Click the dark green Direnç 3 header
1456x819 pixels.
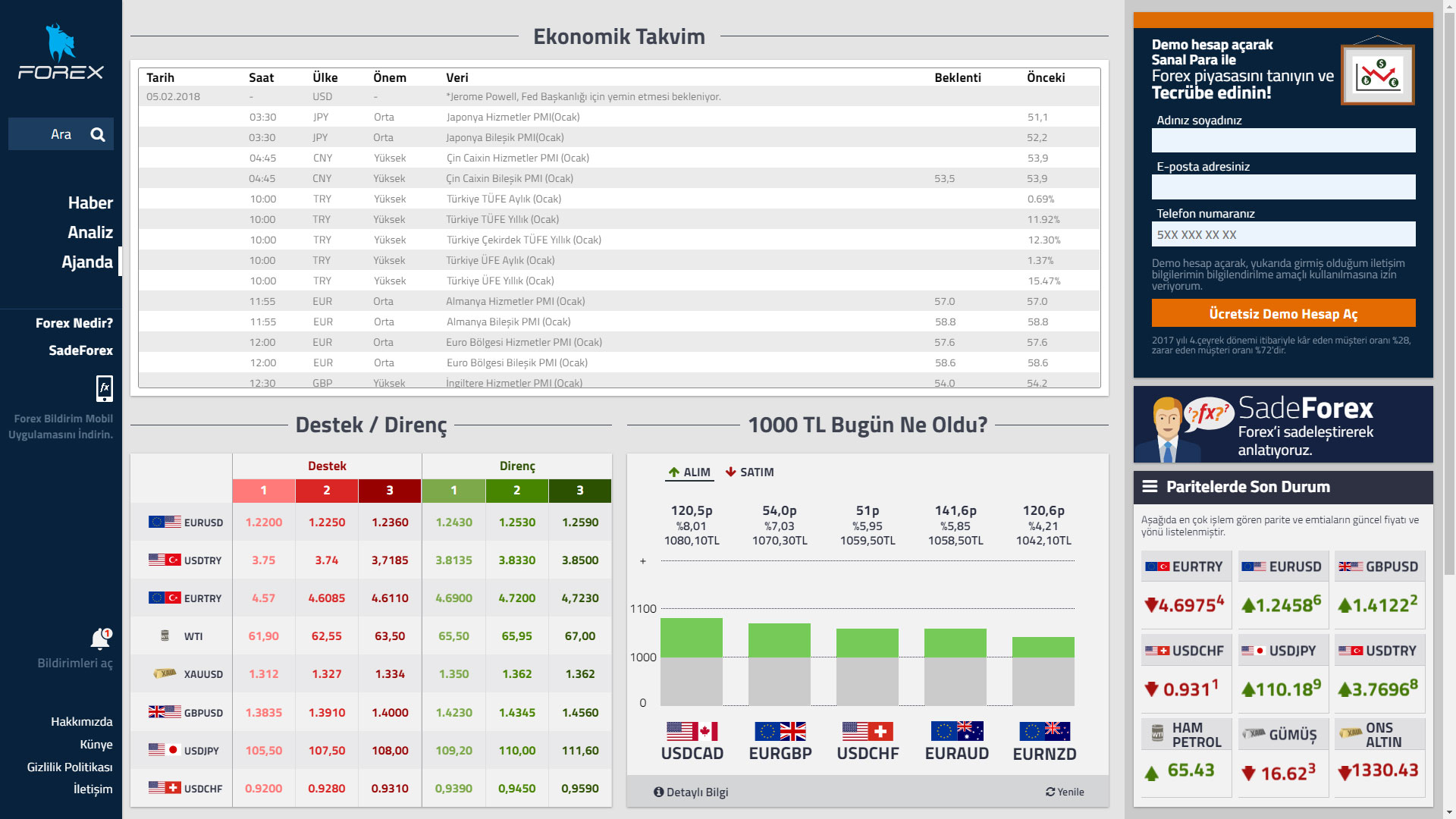pos(580,491)
